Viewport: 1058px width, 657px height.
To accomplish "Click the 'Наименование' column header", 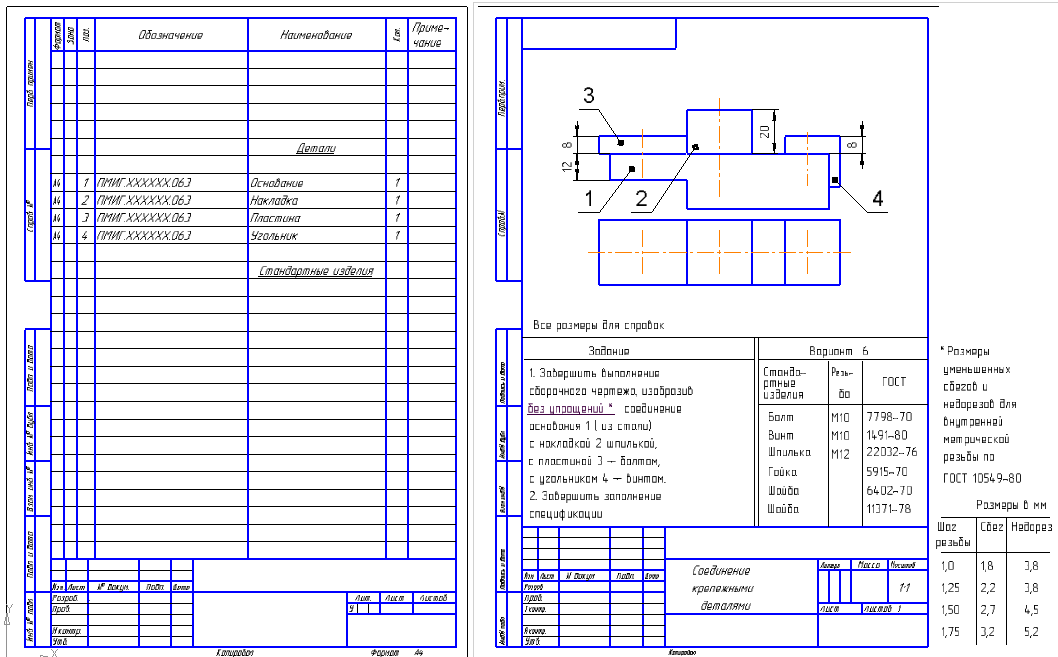I will (316, 36).
